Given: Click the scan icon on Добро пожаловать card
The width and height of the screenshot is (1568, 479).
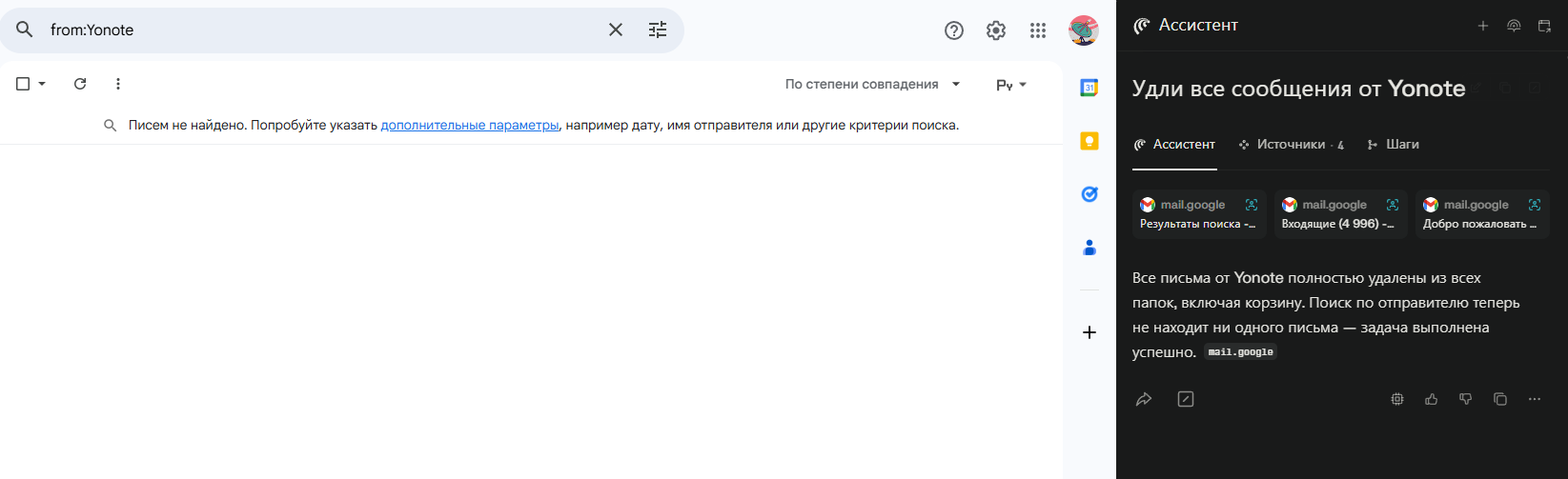Looking at the screenshot, I should [x=1535, y=205].
